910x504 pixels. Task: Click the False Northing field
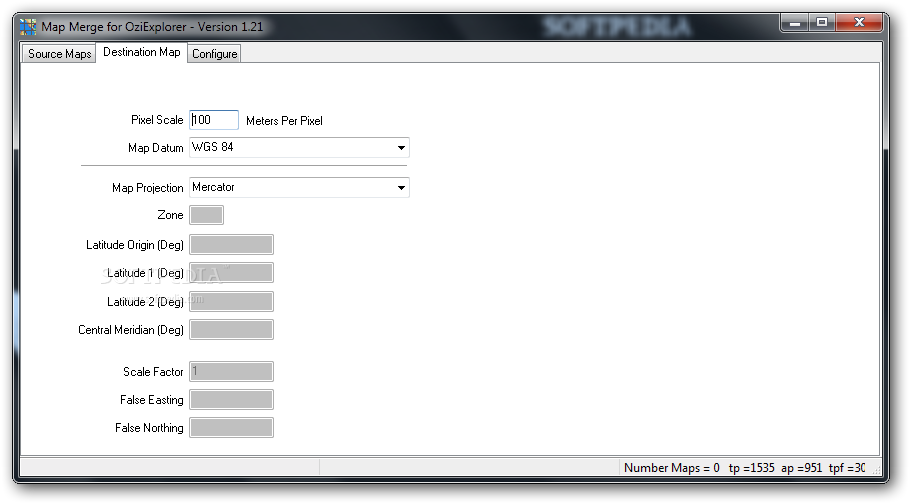tap(232, 427)
